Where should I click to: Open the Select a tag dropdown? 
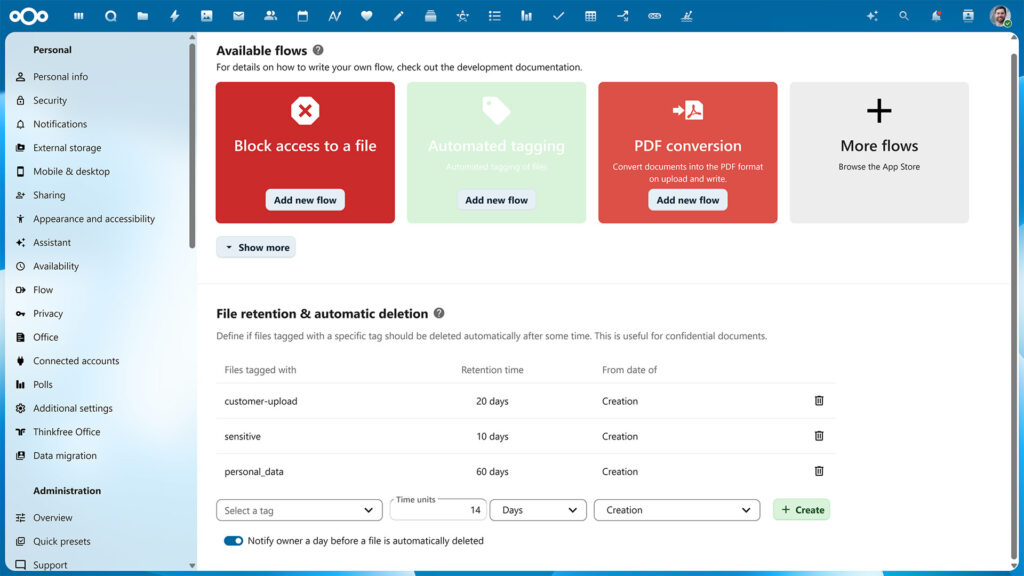pos(298,509)
